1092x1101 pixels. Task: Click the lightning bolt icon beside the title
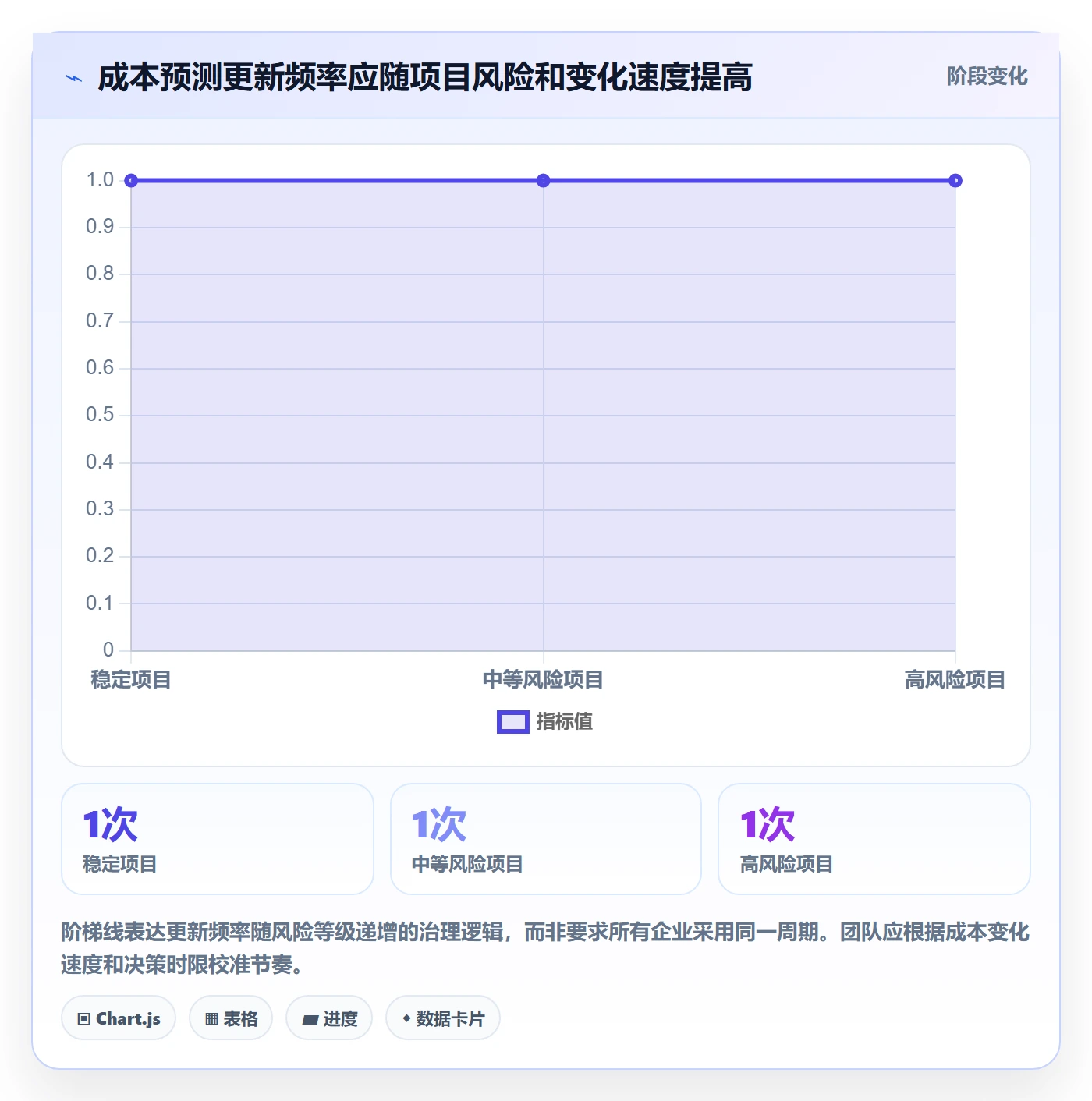point(74,78)
